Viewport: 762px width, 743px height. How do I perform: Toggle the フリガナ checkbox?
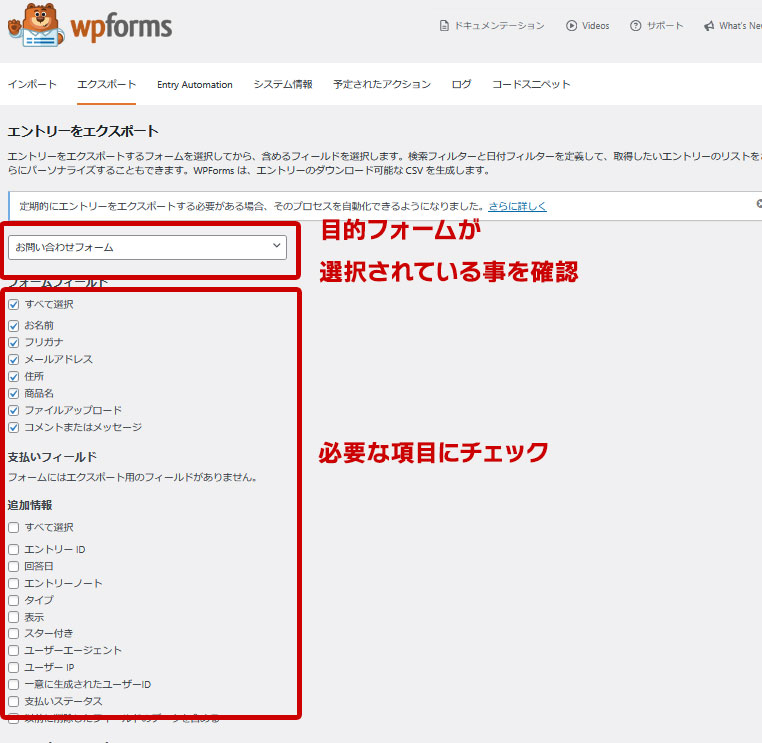[14, 343]
